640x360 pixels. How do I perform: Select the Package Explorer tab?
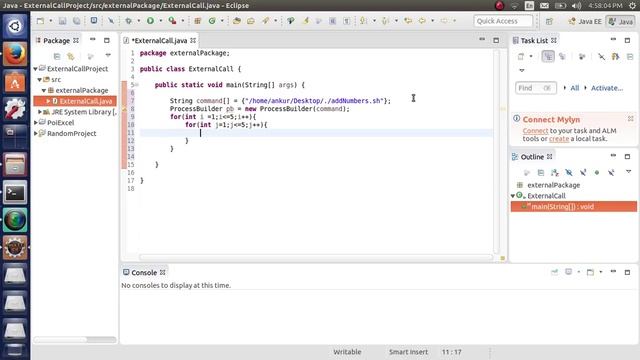(56, 40)
